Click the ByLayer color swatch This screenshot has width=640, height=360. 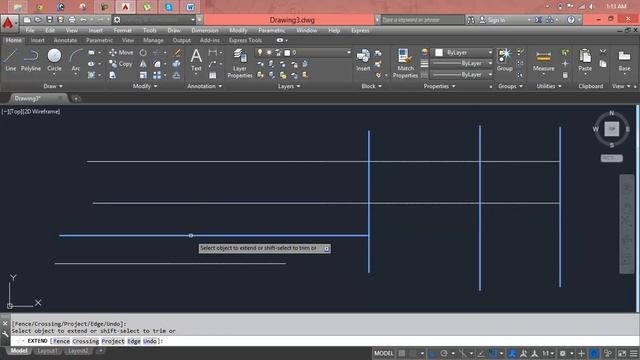point(439,53)
